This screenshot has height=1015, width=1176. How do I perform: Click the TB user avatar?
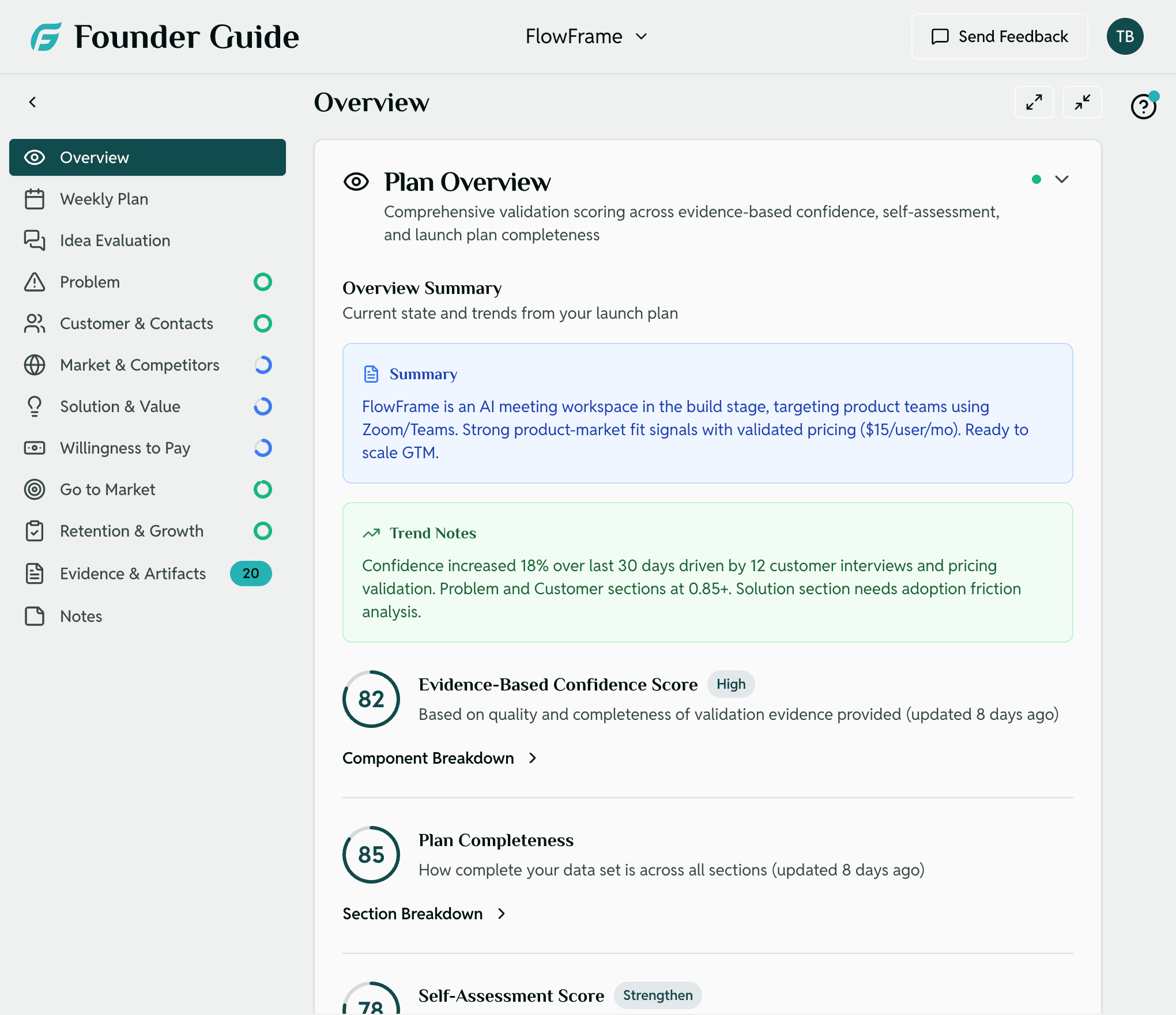[1124, 36]
